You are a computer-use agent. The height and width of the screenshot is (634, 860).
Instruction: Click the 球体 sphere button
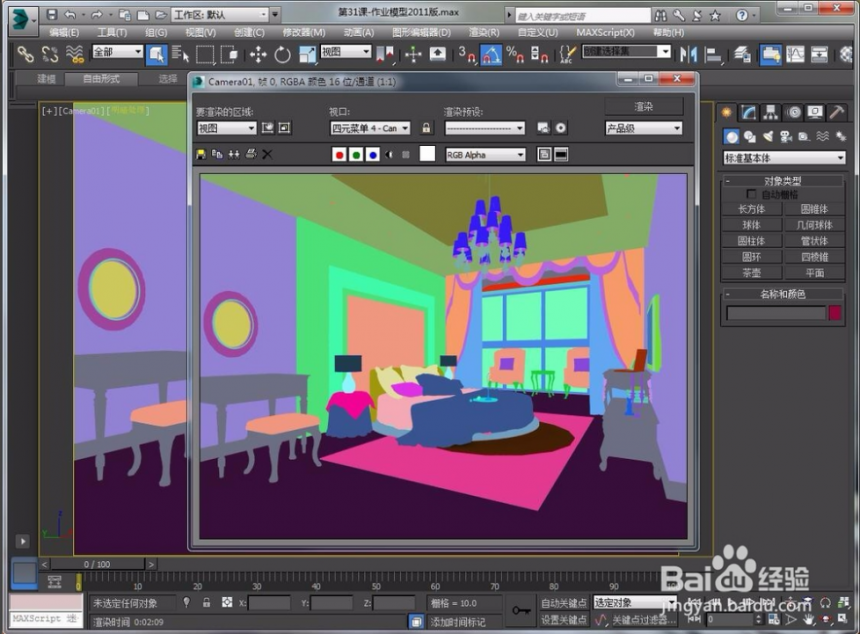coord(751,225)
